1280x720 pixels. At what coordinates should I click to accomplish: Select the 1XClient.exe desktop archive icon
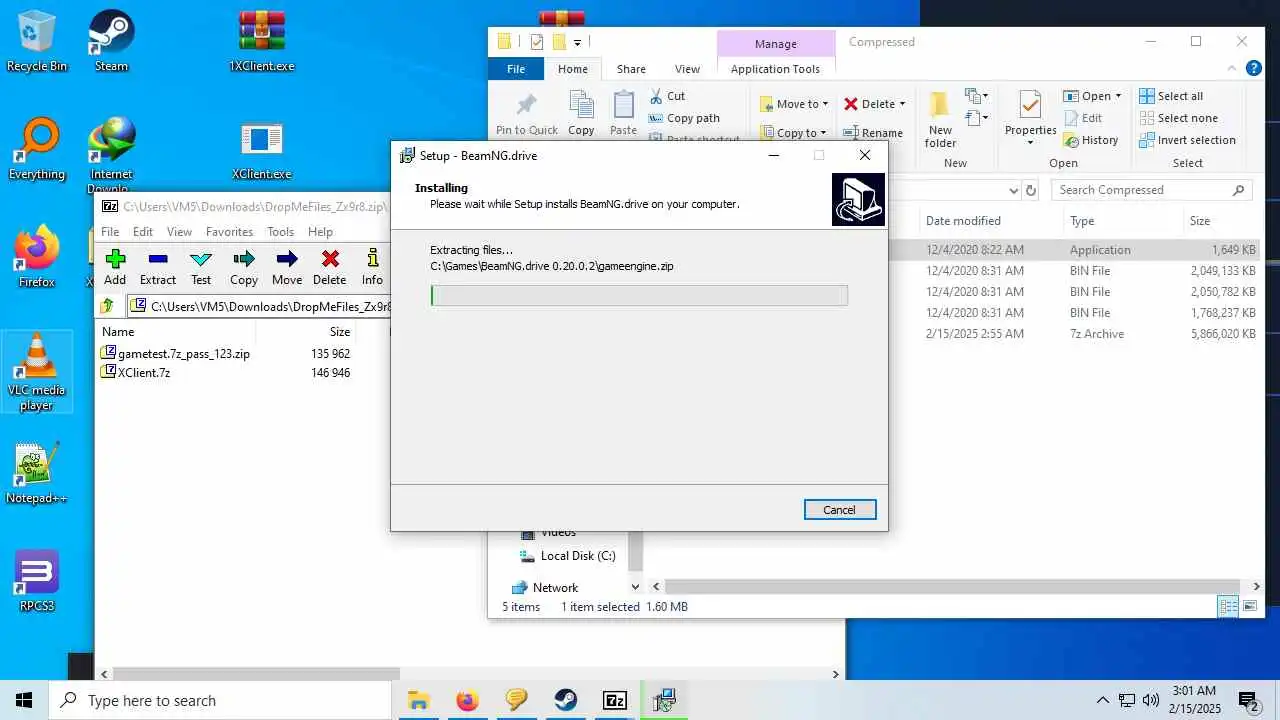click(261, 42)
